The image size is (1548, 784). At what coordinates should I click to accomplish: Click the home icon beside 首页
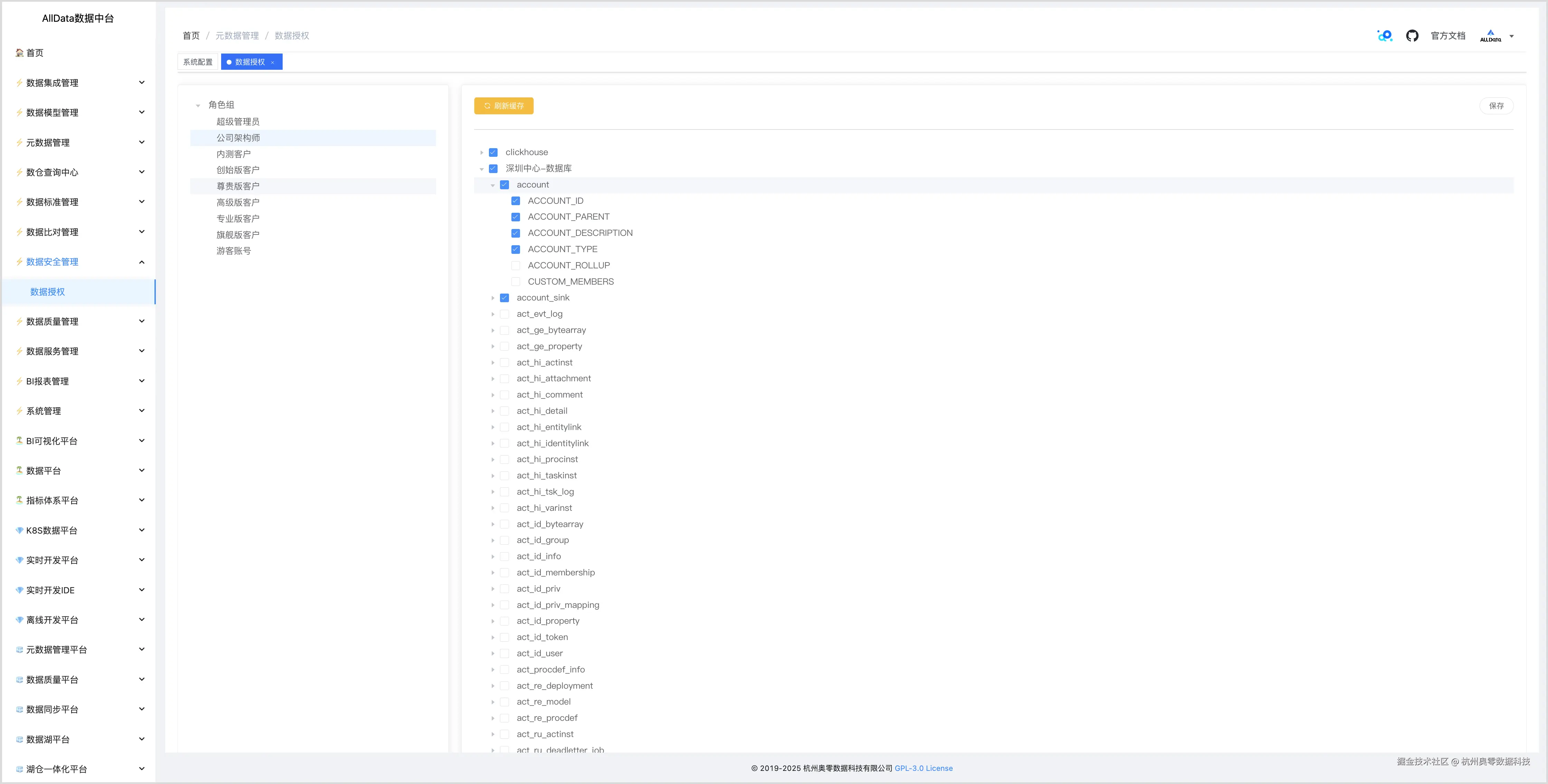(x=19, y=53)
